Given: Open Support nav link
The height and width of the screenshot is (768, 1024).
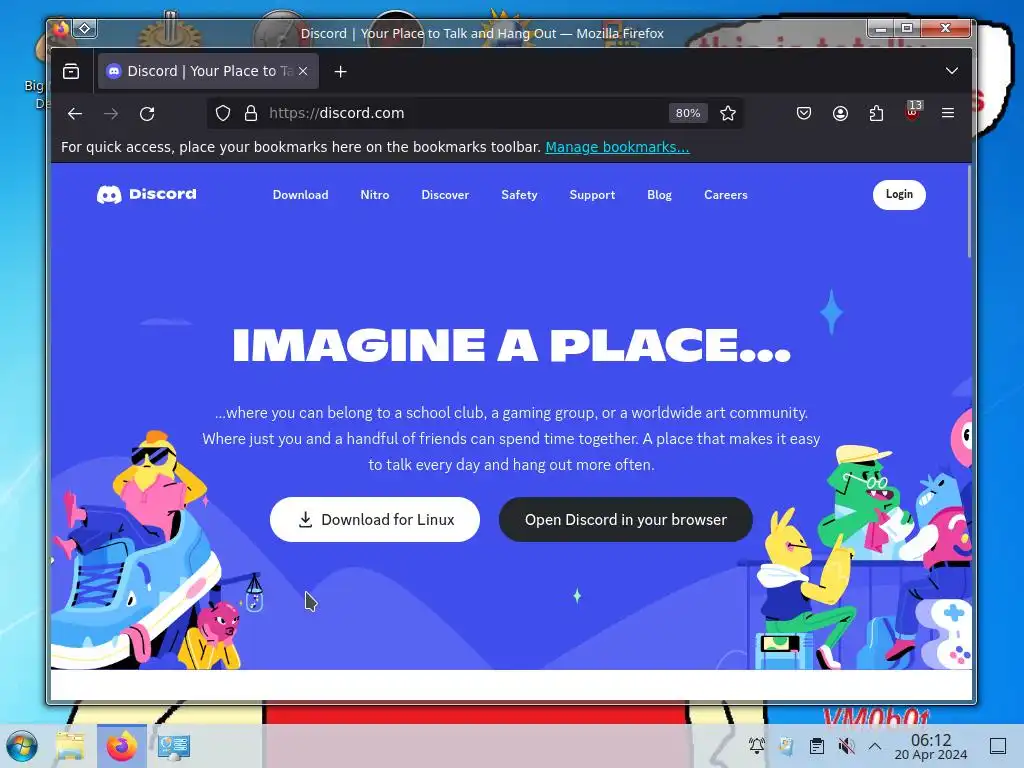Looking at the screenshot, I should [x=592, y=195].
